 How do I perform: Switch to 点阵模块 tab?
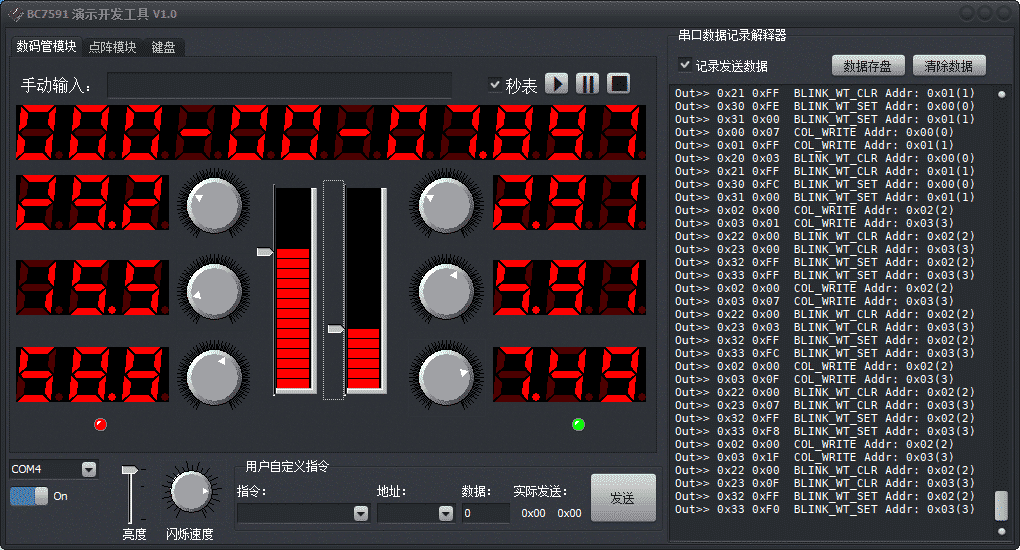113,47
